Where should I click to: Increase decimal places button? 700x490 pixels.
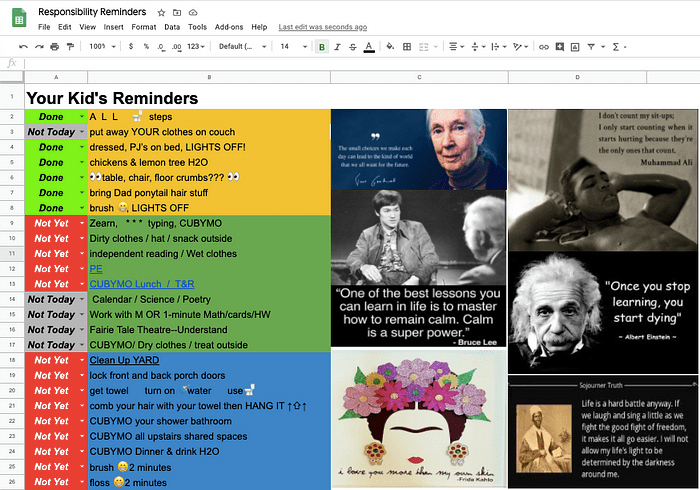coord(177,46)
